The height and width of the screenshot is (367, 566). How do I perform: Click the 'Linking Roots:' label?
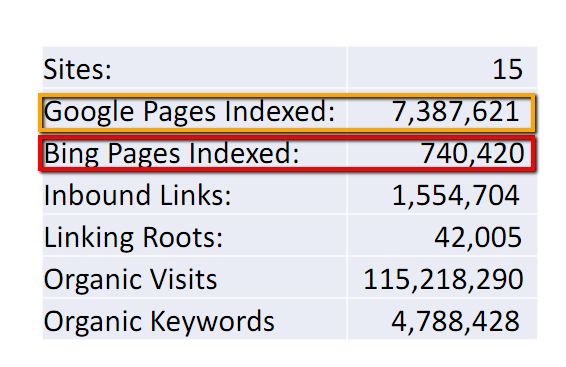[133, 238]
